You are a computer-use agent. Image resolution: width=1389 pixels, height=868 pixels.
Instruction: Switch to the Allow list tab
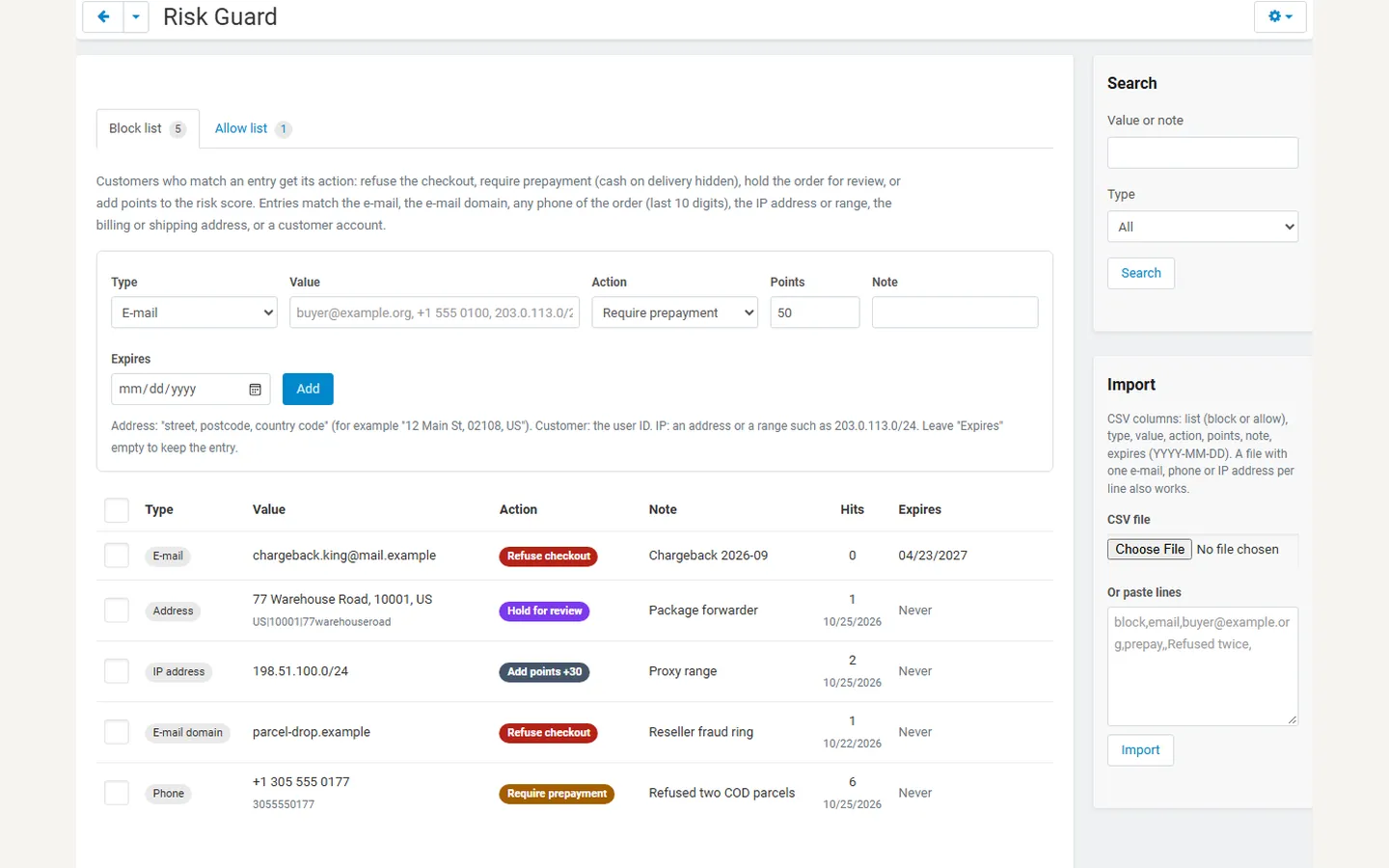253,128
